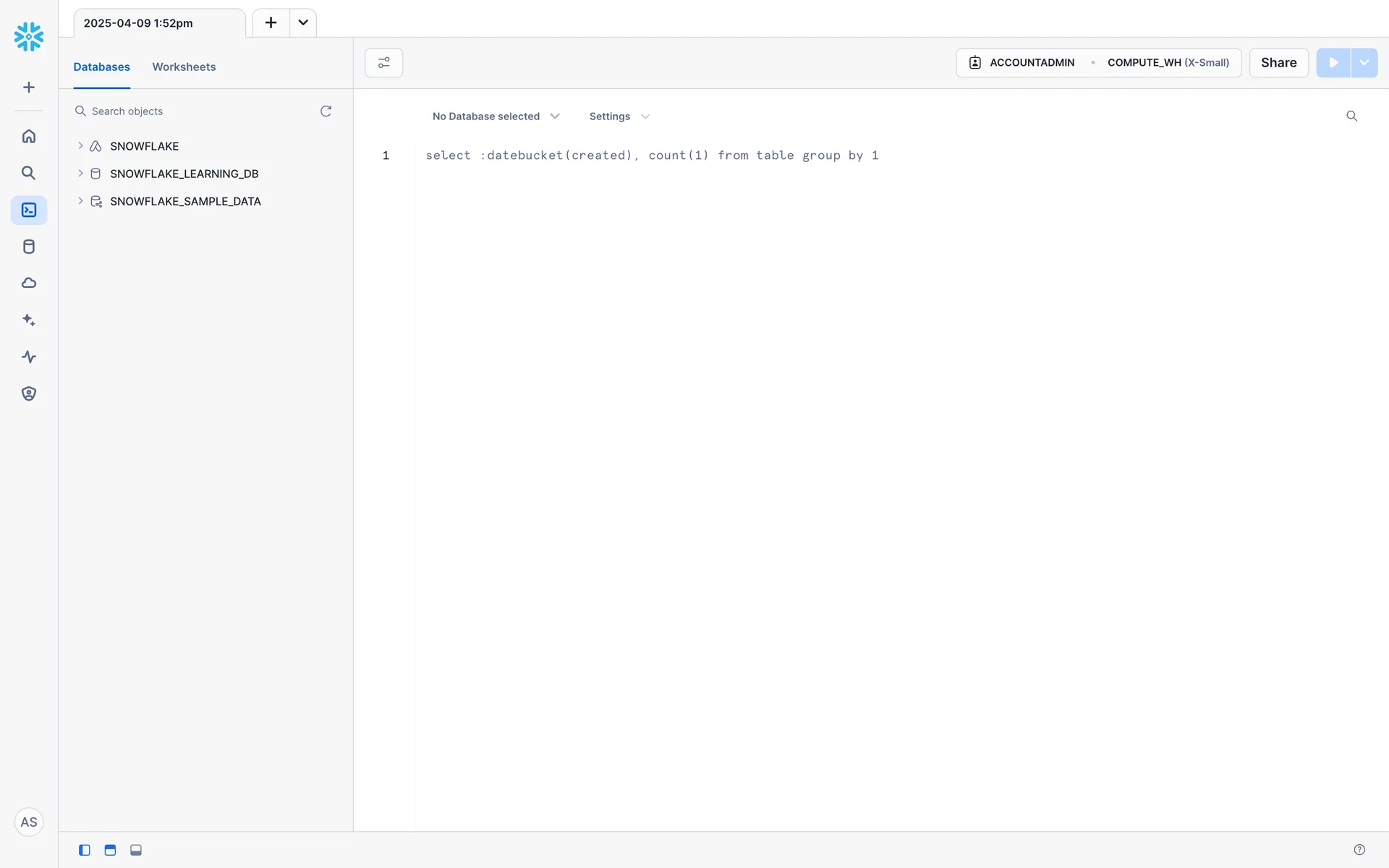Open the AI & ML sparkle icon
1389x868 pixels.
[29, 320]
